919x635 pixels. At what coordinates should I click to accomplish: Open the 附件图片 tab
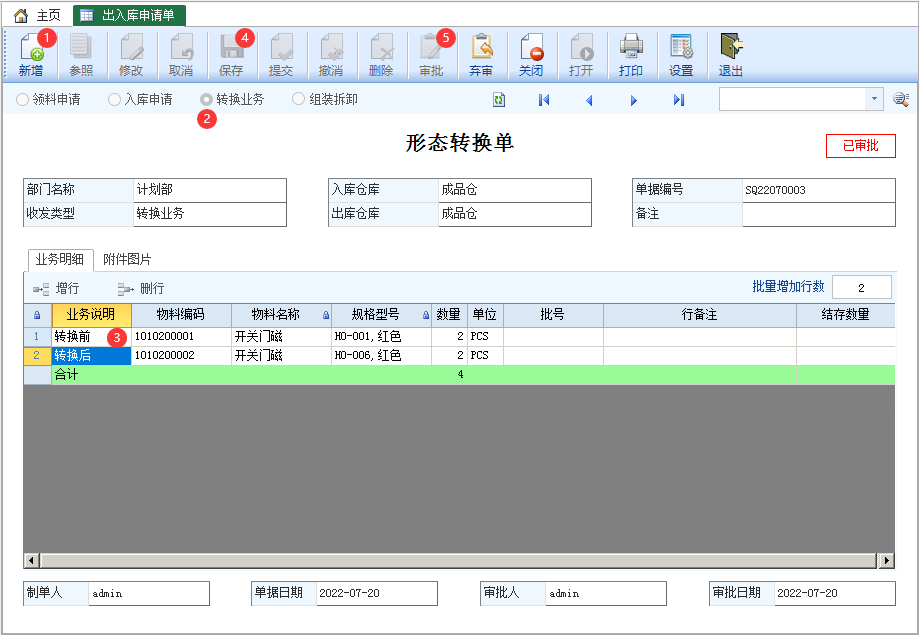[127, 259]
